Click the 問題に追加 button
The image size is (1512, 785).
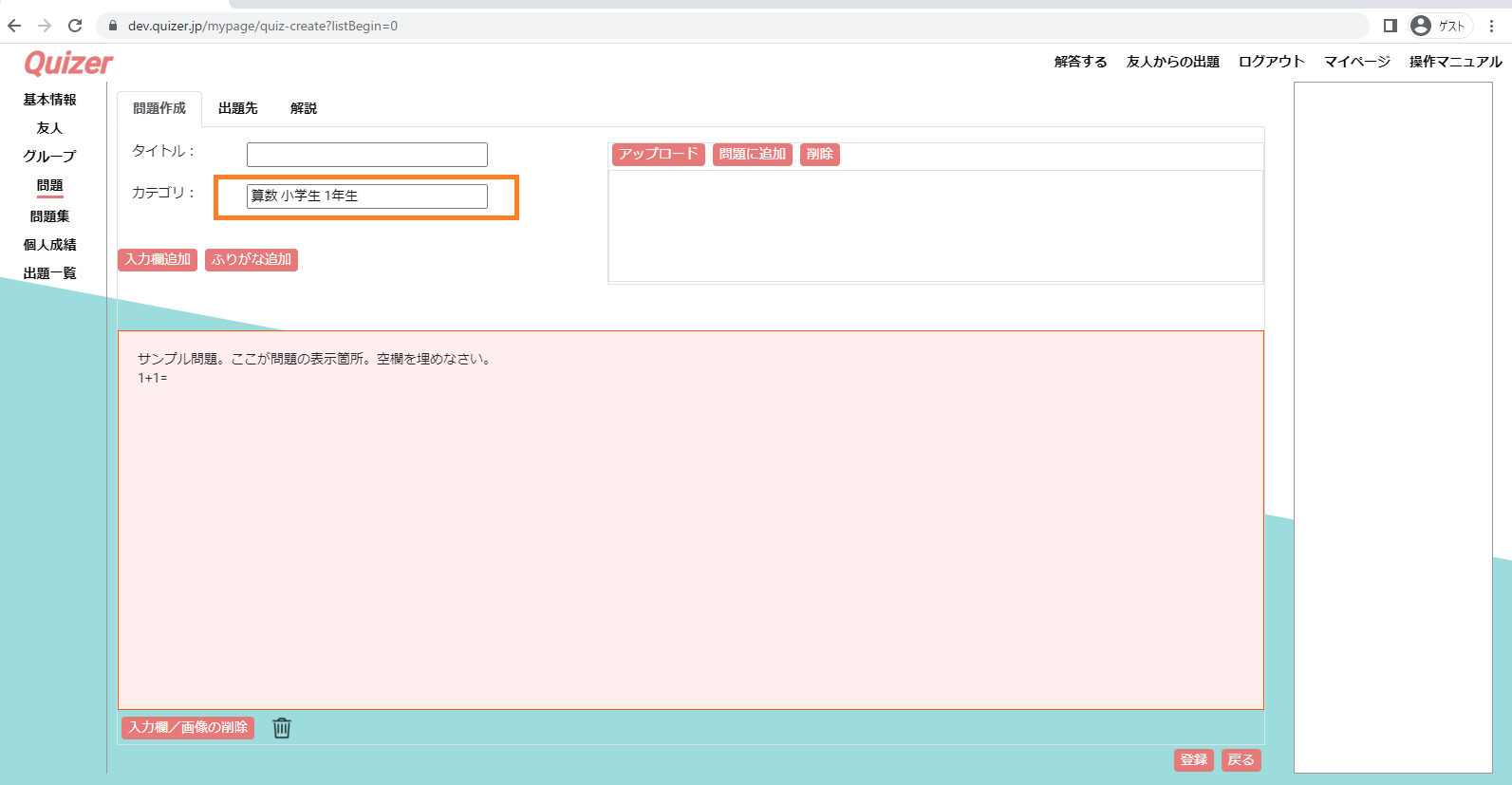pyautogui.click(x=753, y=155)
